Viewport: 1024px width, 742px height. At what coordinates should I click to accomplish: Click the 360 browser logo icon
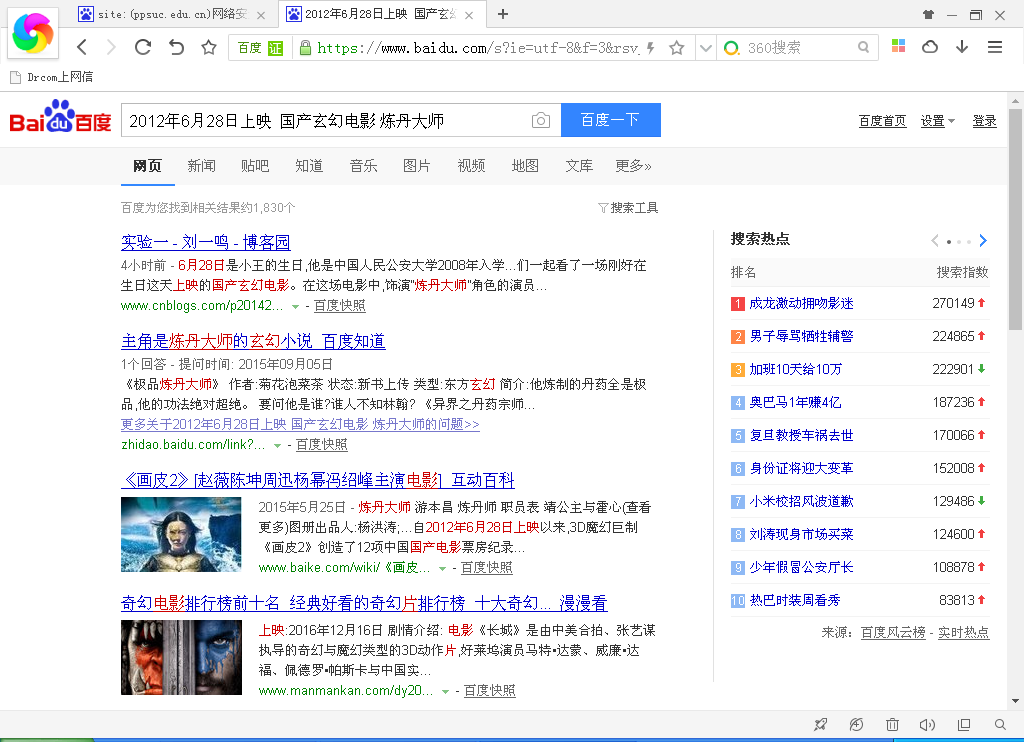click(33, 33)
